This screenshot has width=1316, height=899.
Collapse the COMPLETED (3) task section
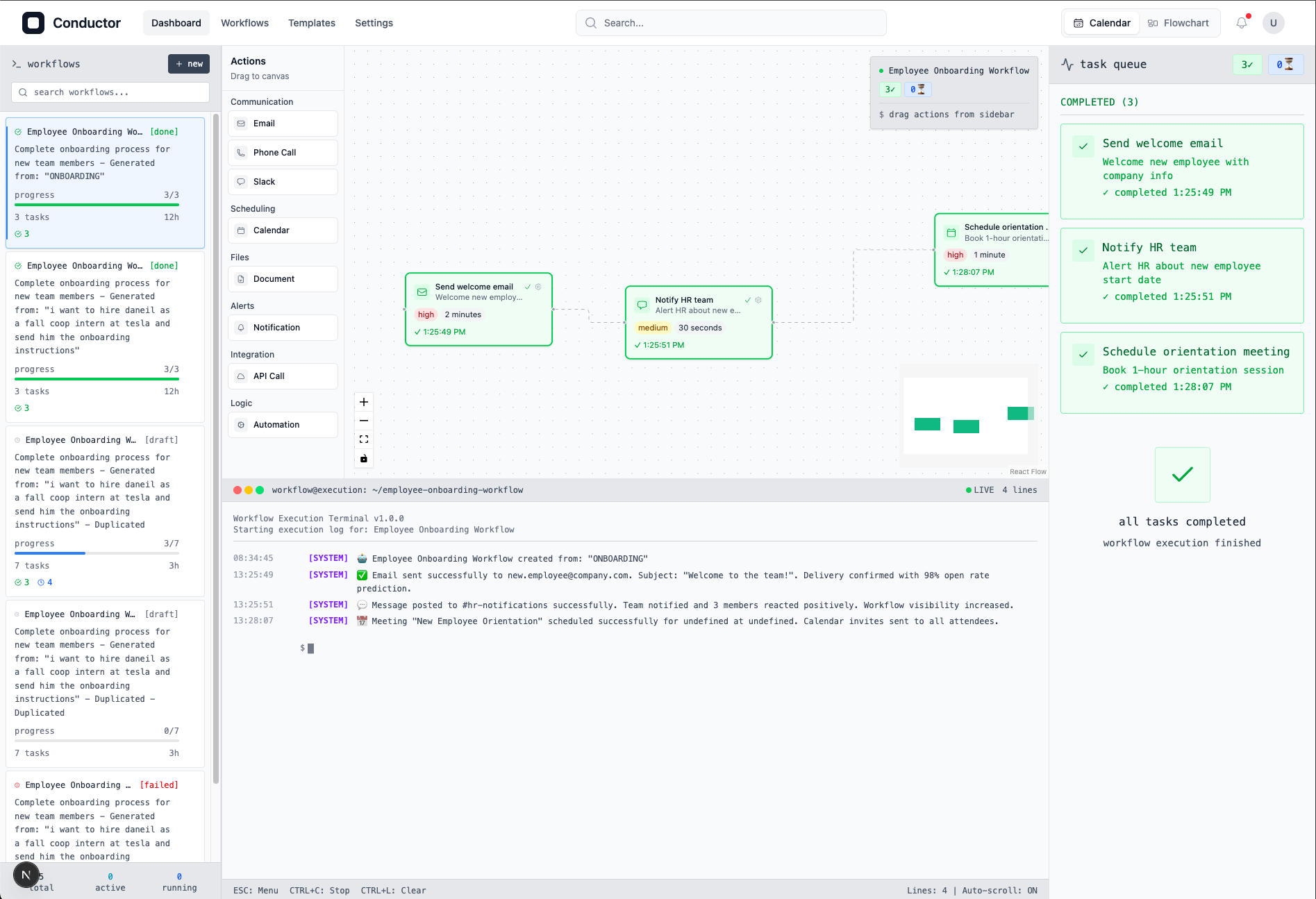[1099, 101]
